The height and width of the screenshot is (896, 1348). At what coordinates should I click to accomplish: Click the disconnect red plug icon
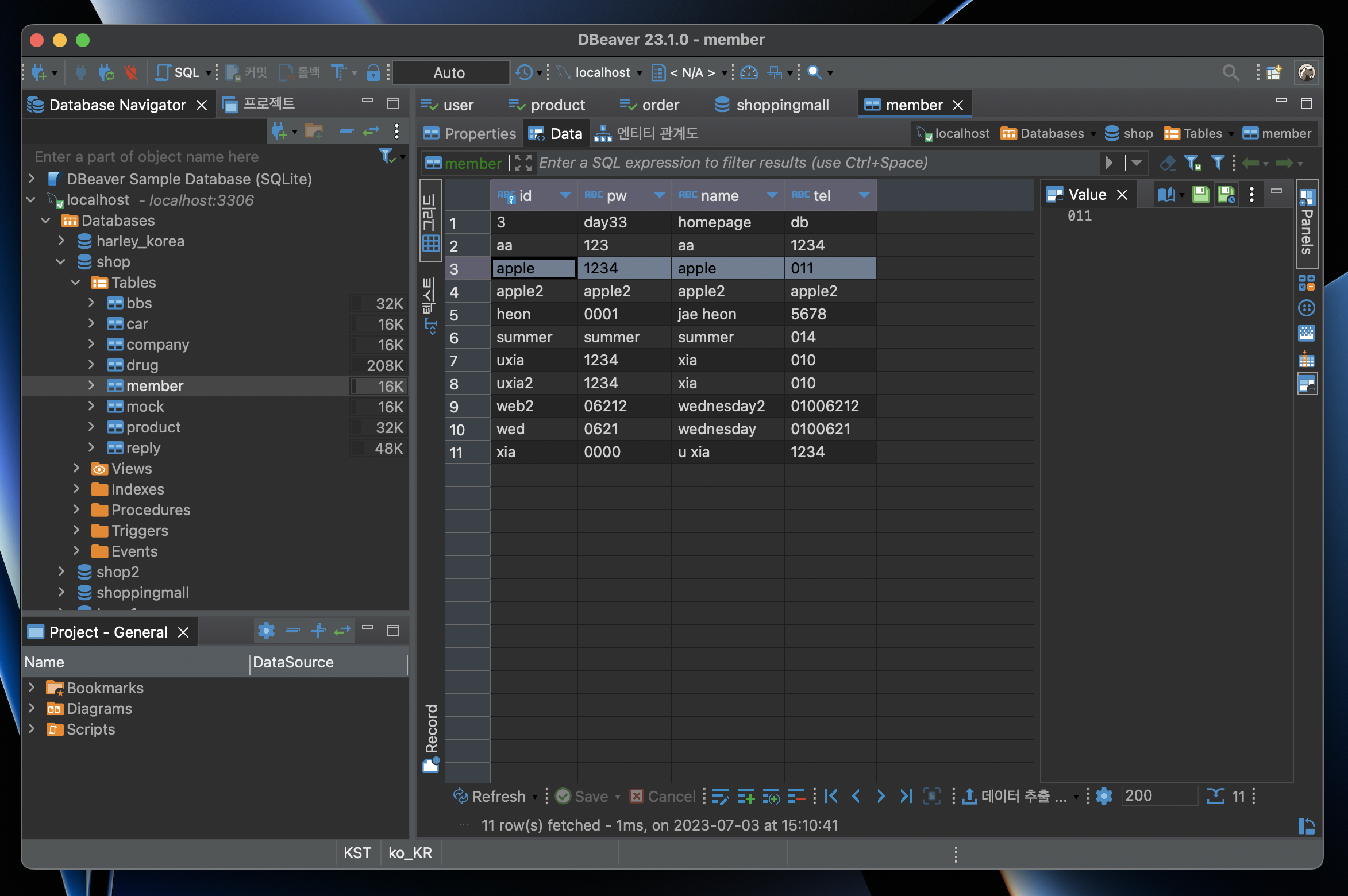[131, 72]
